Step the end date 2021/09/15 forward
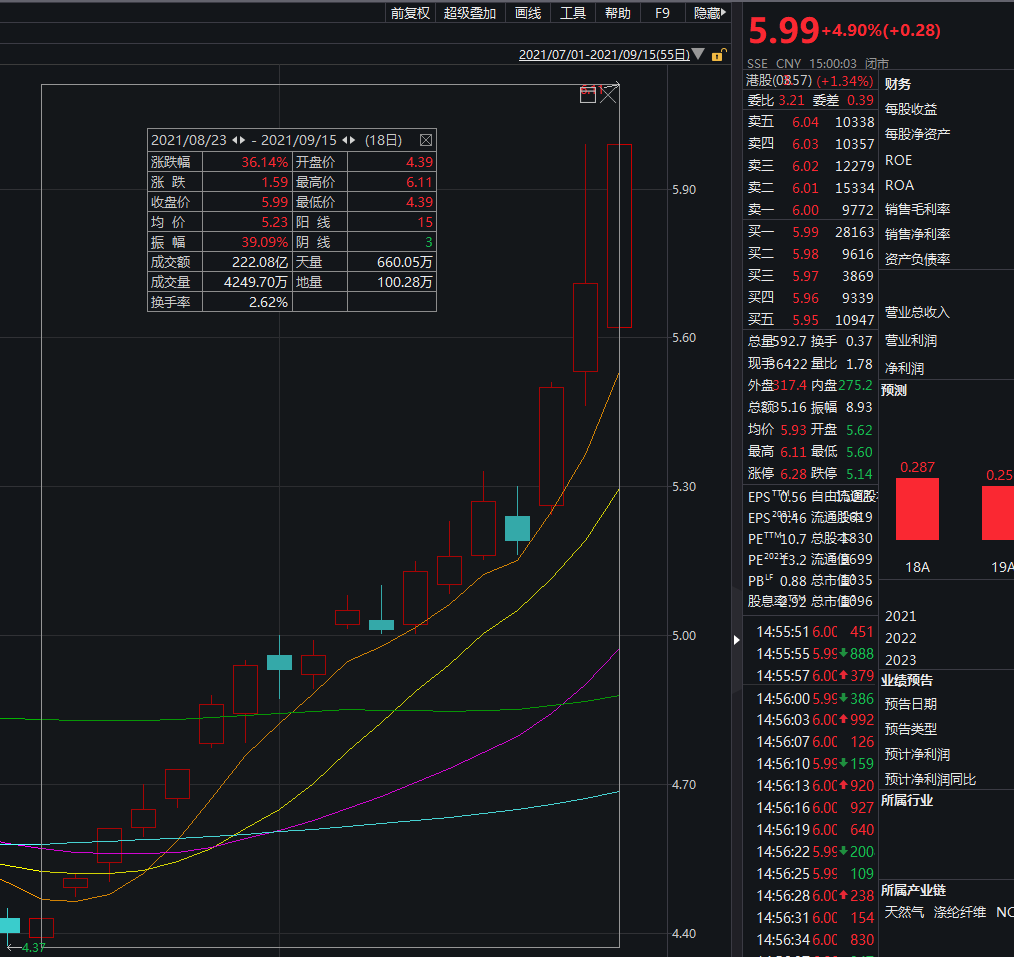This screenshot has height=957, width=1014. (x=353, y=140)
